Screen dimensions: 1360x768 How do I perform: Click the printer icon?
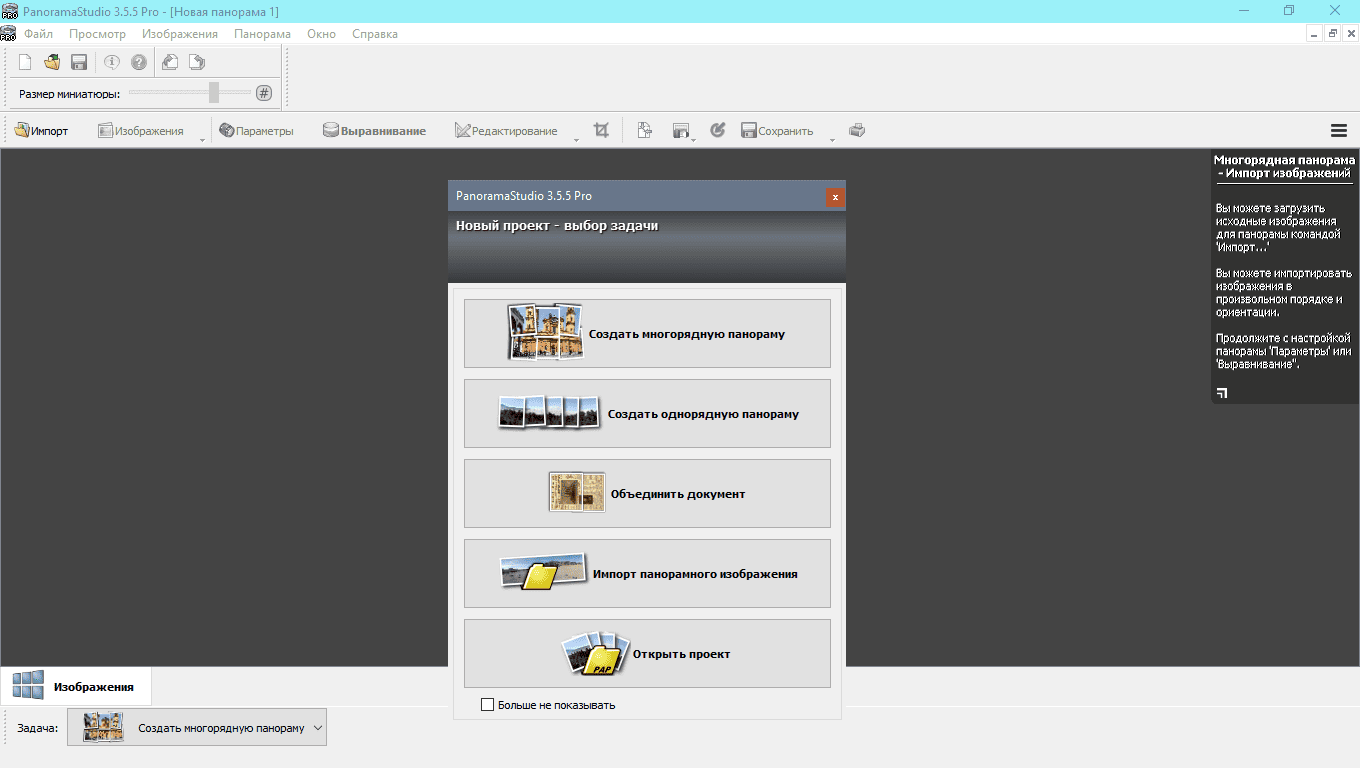click(857, 130)
